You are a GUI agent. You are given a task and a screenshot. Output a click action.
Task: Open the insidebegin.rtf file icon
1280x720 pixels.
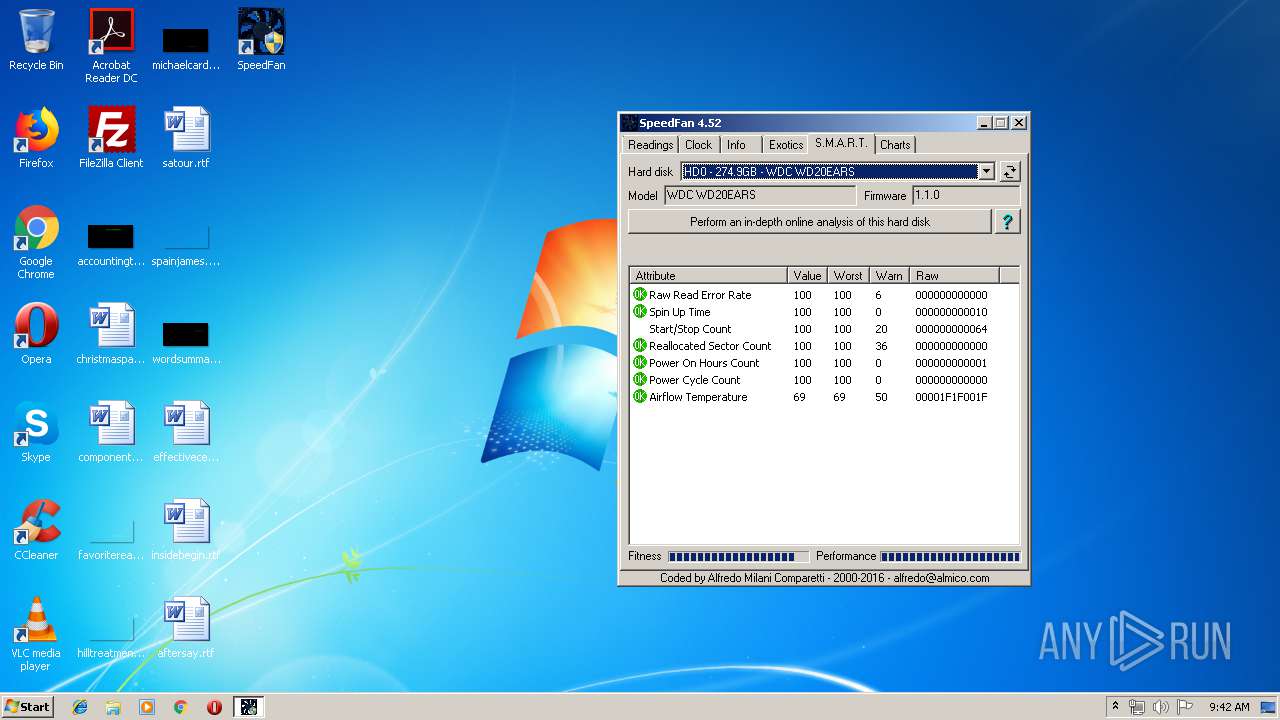pyautogui.click(x=186, y=530)
